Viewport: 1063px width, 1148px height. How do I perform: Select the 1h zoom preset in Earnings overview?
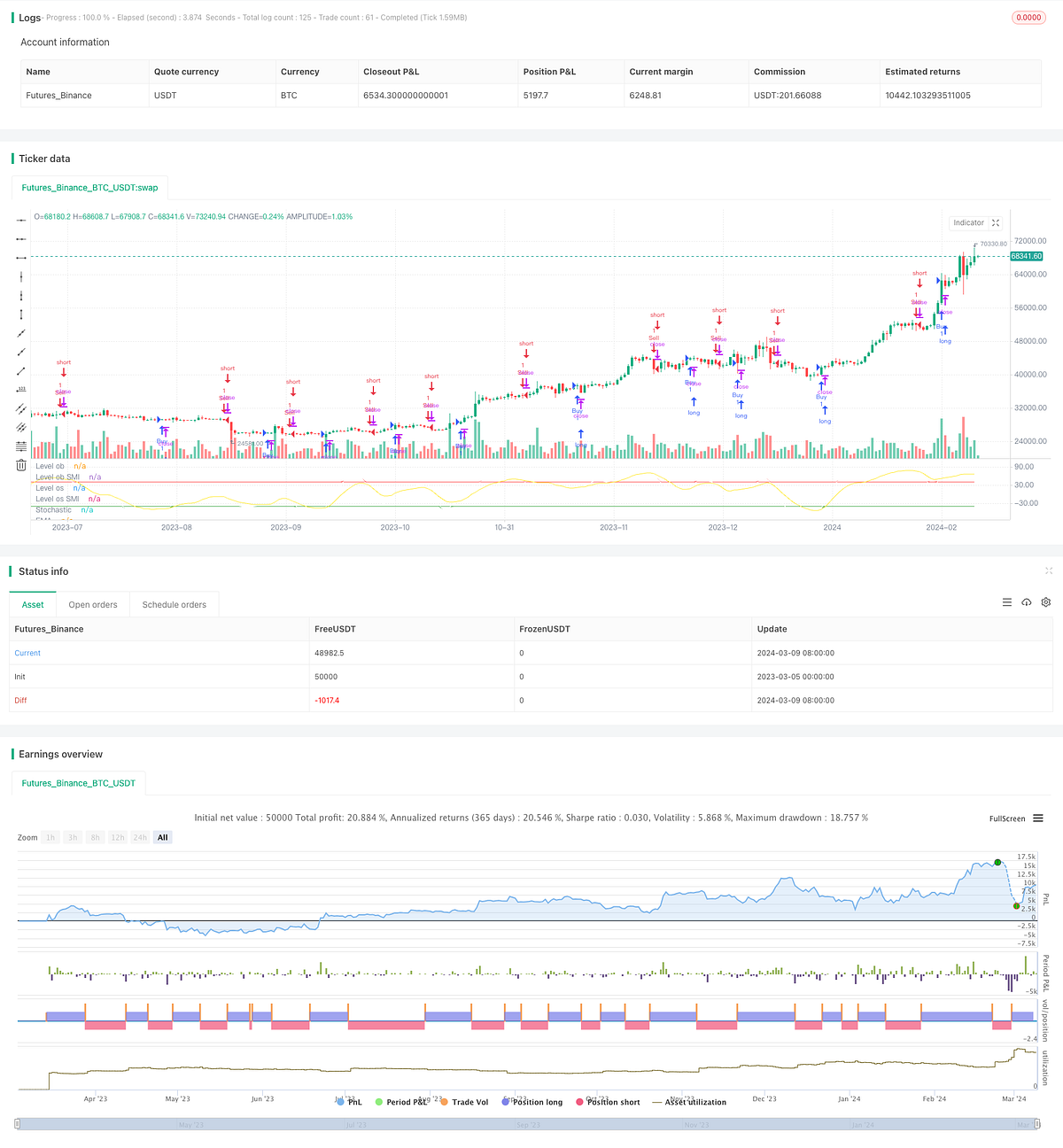coord(50,837)
